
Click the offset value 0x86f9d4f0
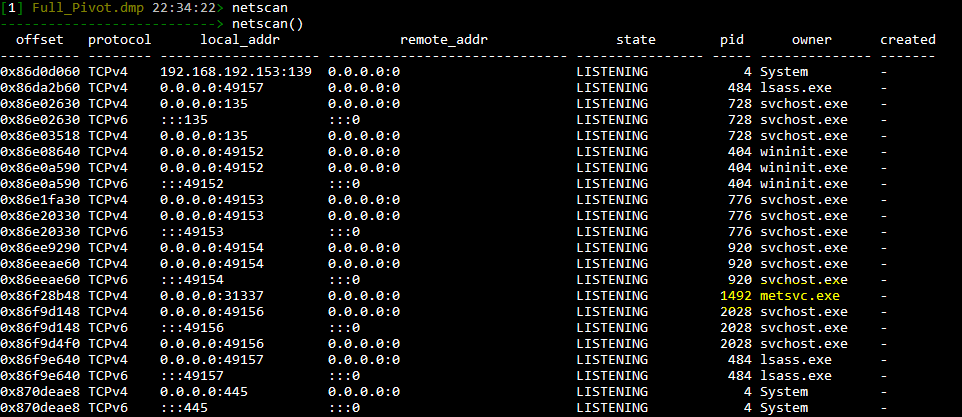pos(39,343)
